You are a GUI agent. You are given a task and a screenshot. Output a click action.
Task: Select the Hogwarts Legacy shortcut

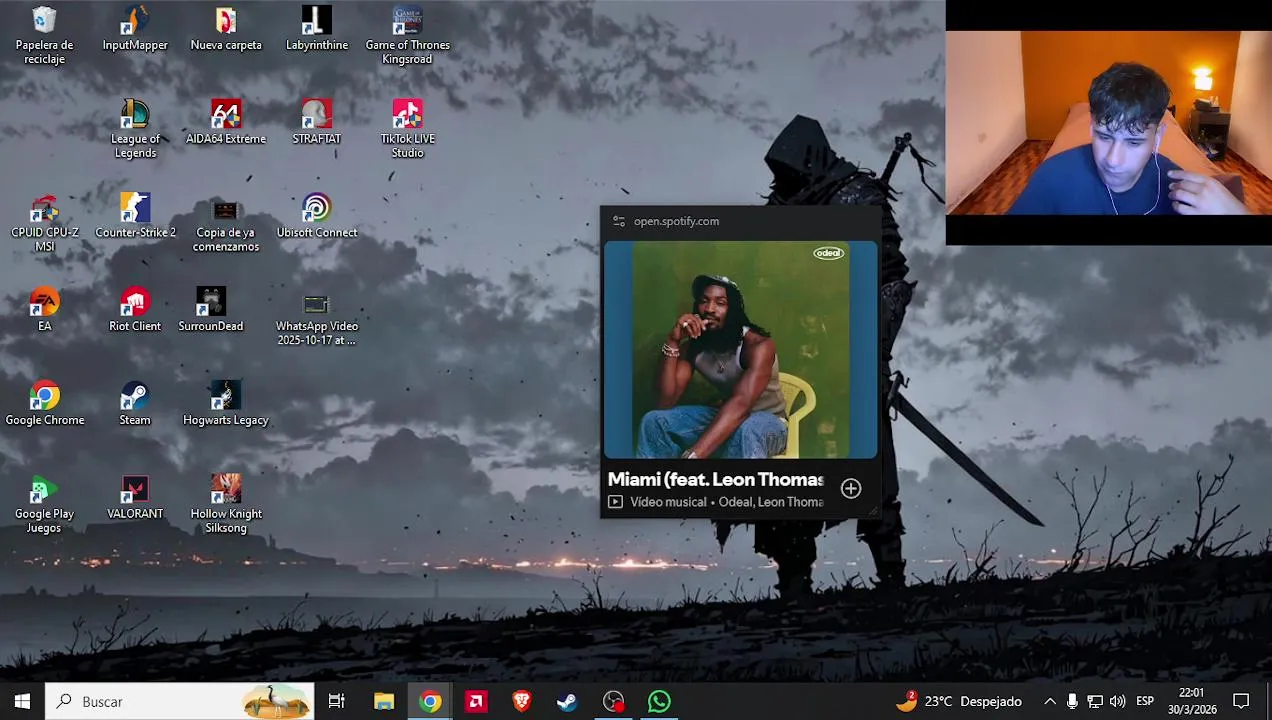(226, 403)
